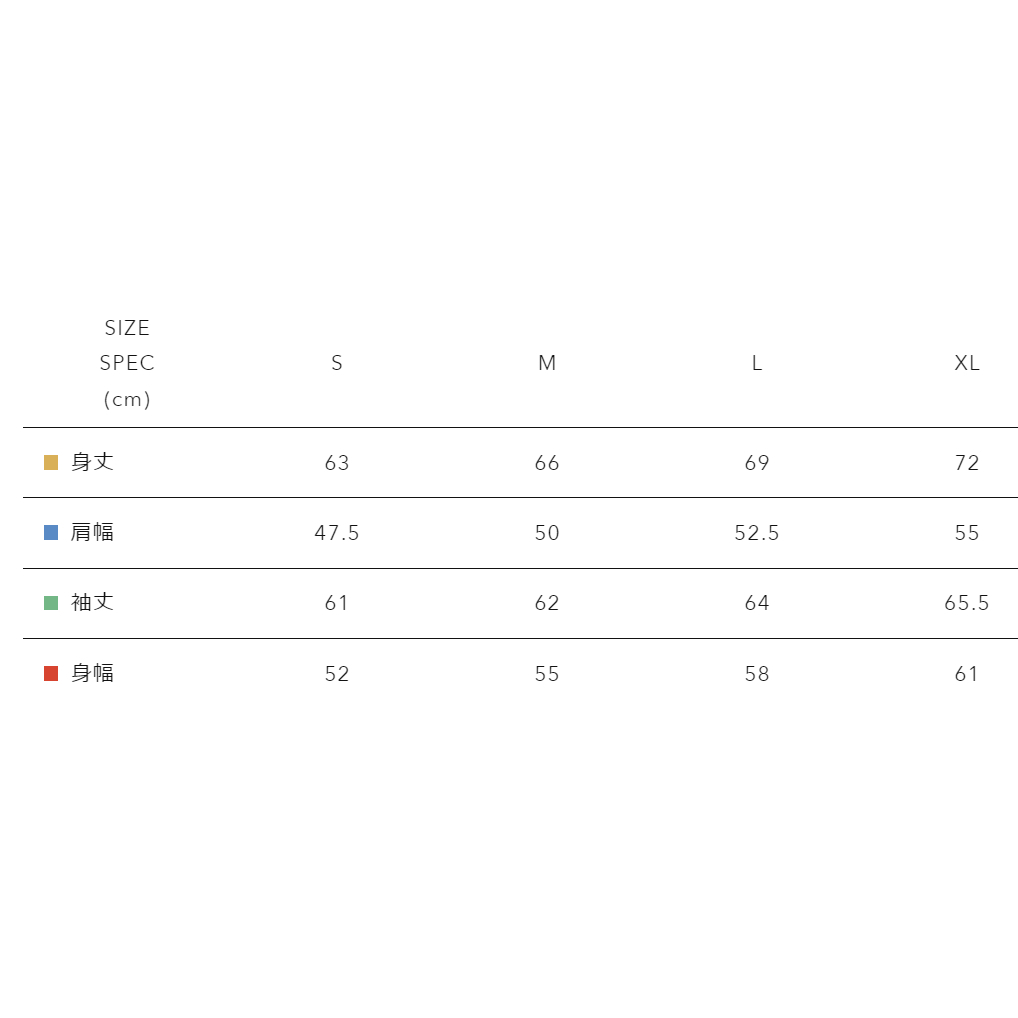Viewport: 1018px width, 1018px height.
Task: Click the 58 body width value
Action: point(757,674)
